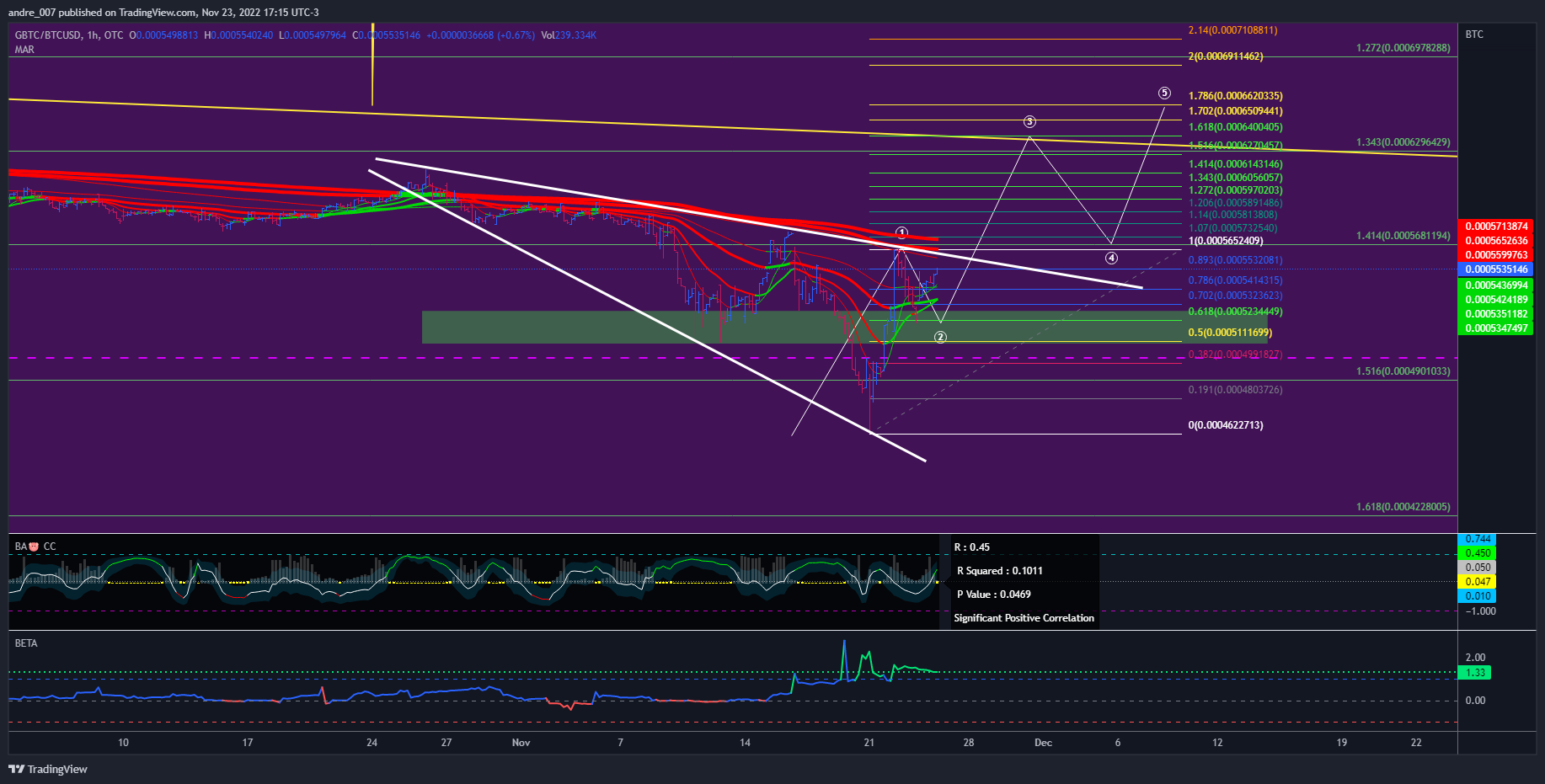This screenshot has height=784, width=1545.
Task: Select Elliott wave marker circled 5
Action: point(1164,93)
